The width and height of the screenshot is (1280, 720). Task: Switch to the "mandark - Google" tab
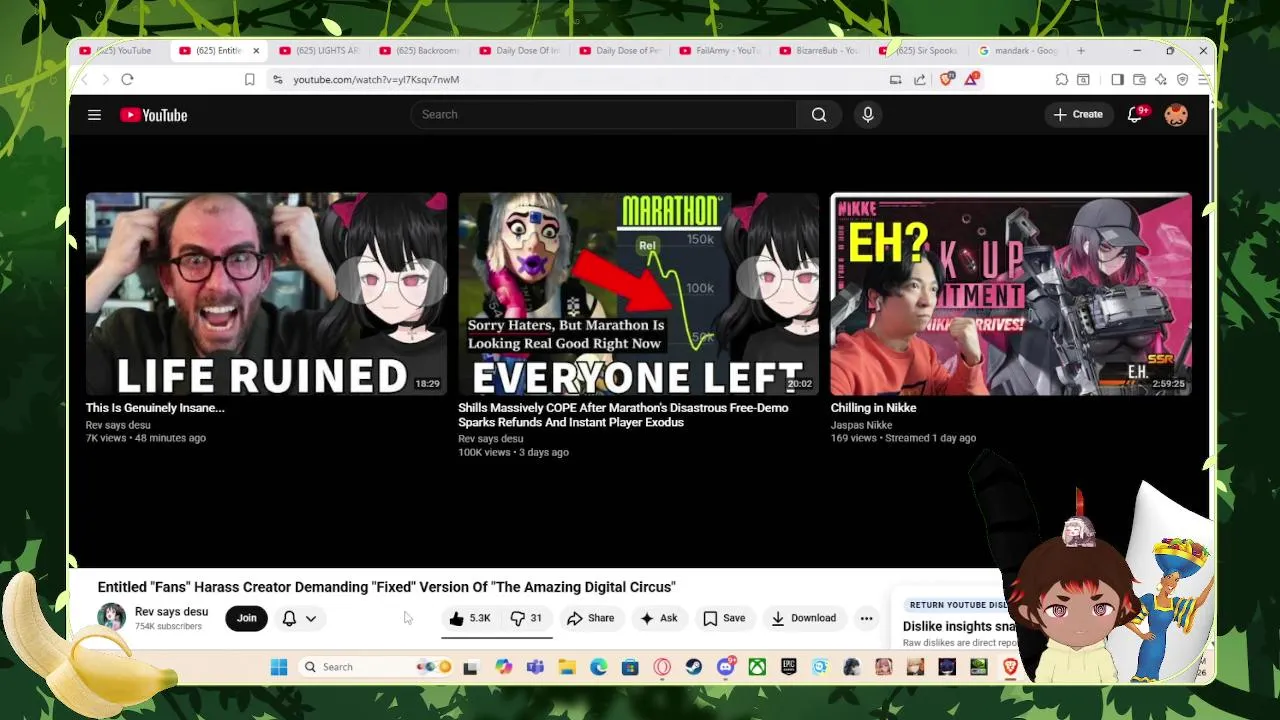coord(1018,51)
